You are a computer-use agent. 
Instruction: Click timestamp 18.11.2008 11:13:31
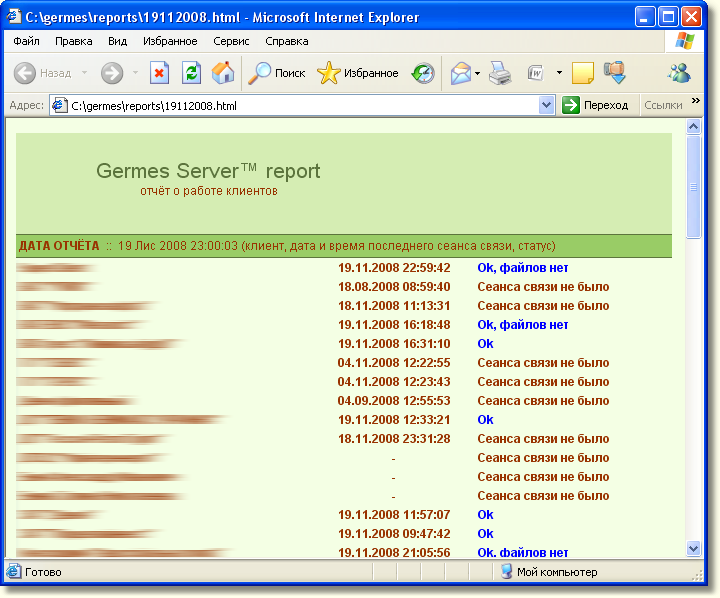[x=394, y=306]
